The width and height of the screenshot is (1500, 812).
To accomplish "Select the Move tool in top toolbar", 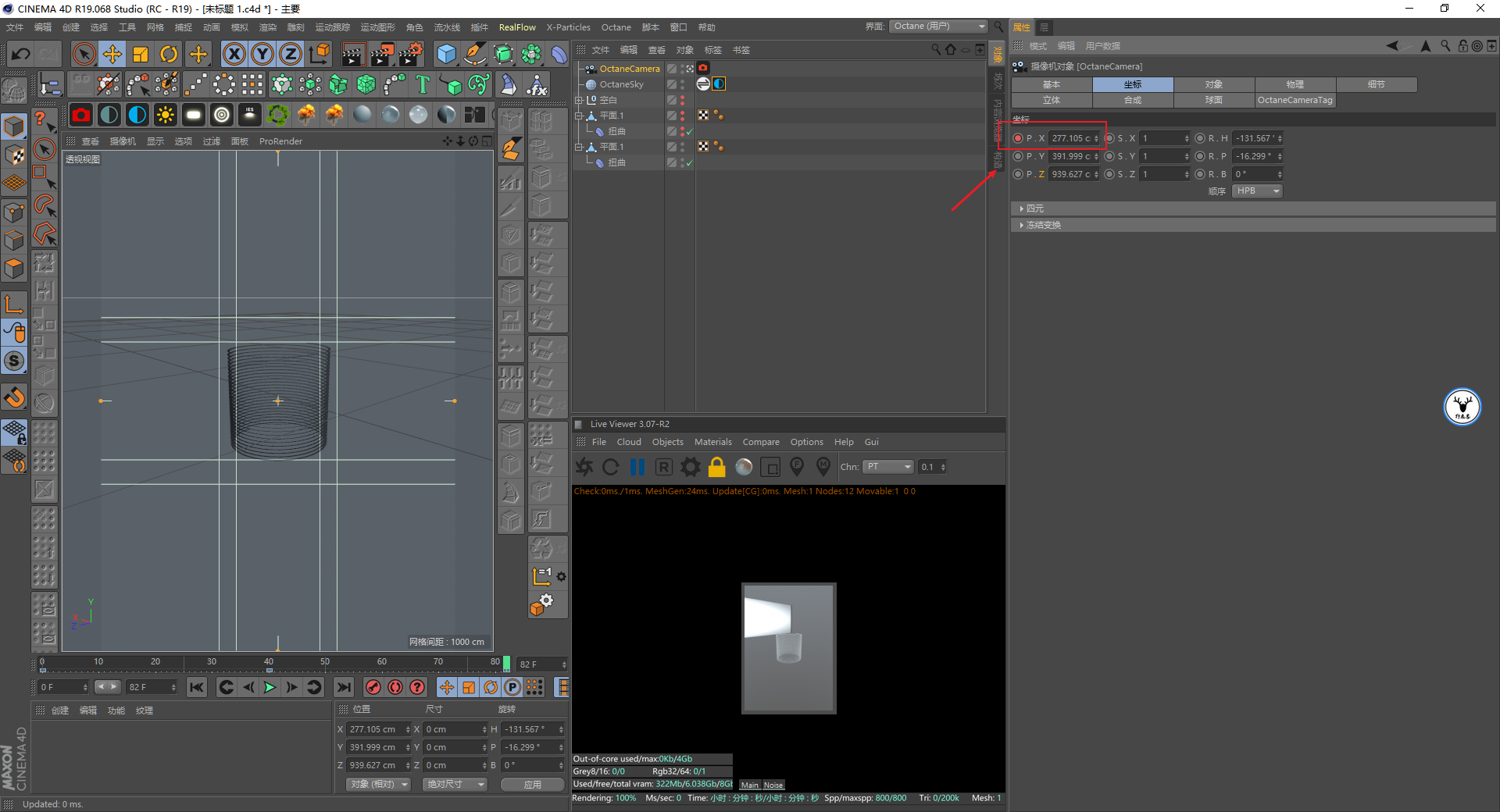I will click(112, 54).
